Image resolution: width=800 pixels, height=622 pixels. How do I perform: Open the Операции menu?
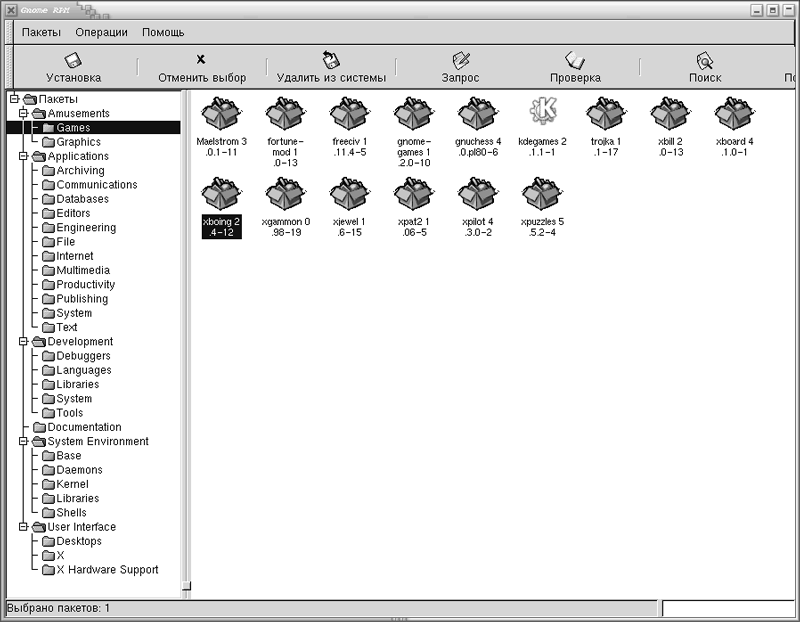pyautogui.click(x=101, y=32)
